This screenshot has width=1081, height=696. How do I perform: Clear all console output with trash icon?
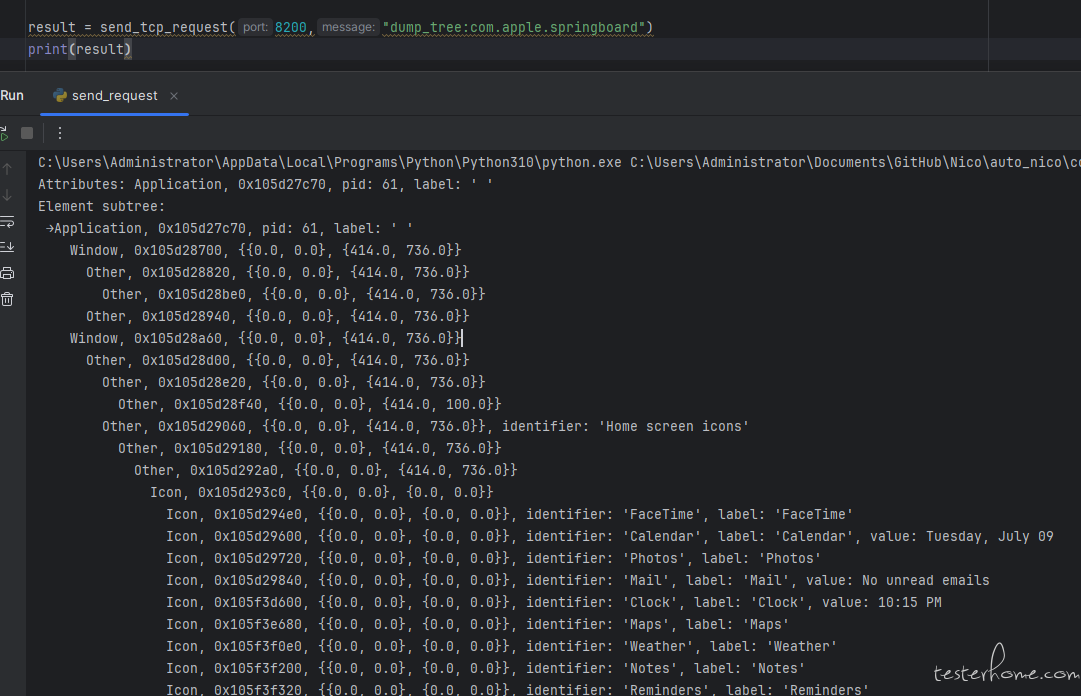[x=8, y=299]
